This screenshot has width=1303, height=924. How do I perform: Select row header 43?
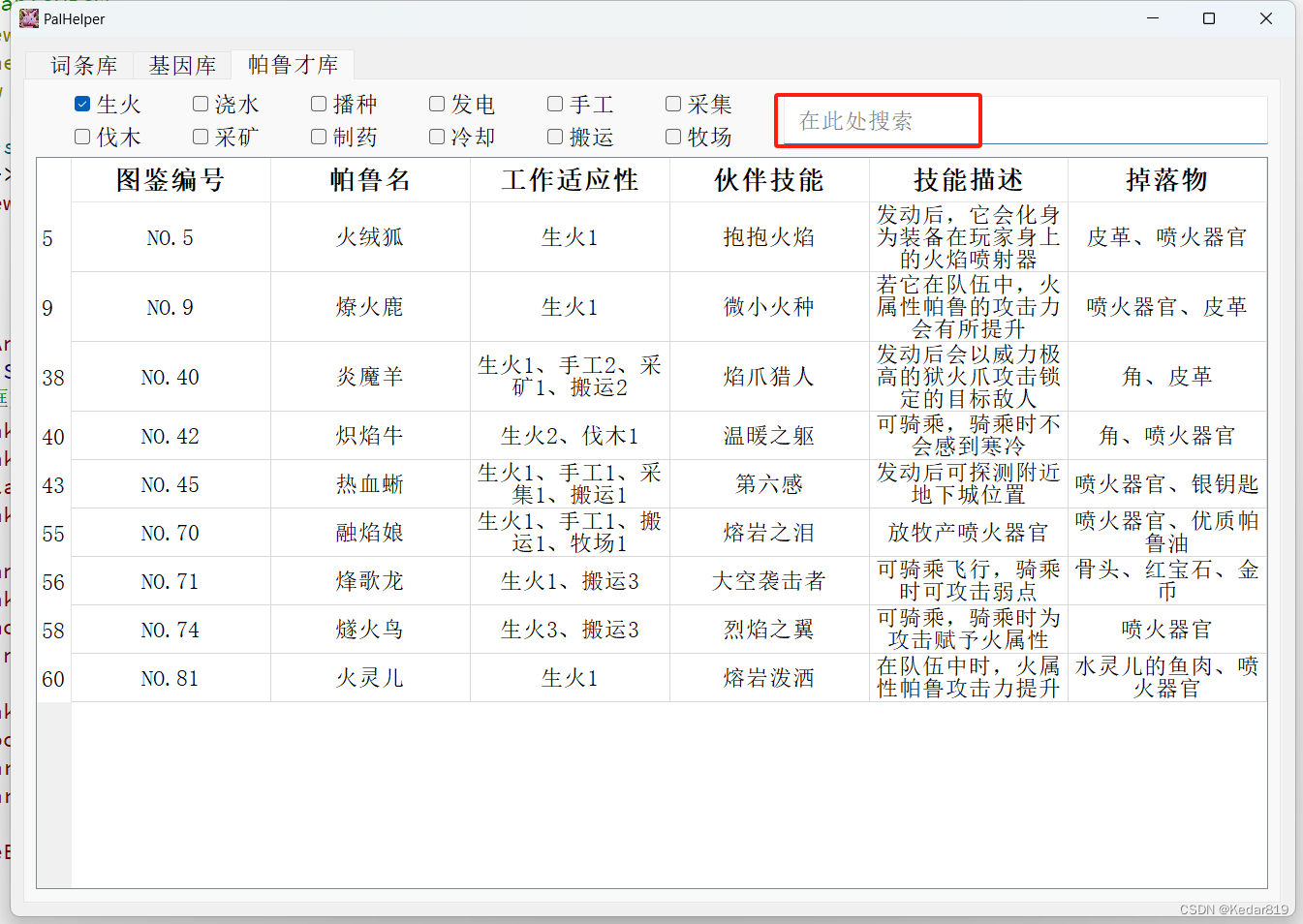click(x=54, y=484)
